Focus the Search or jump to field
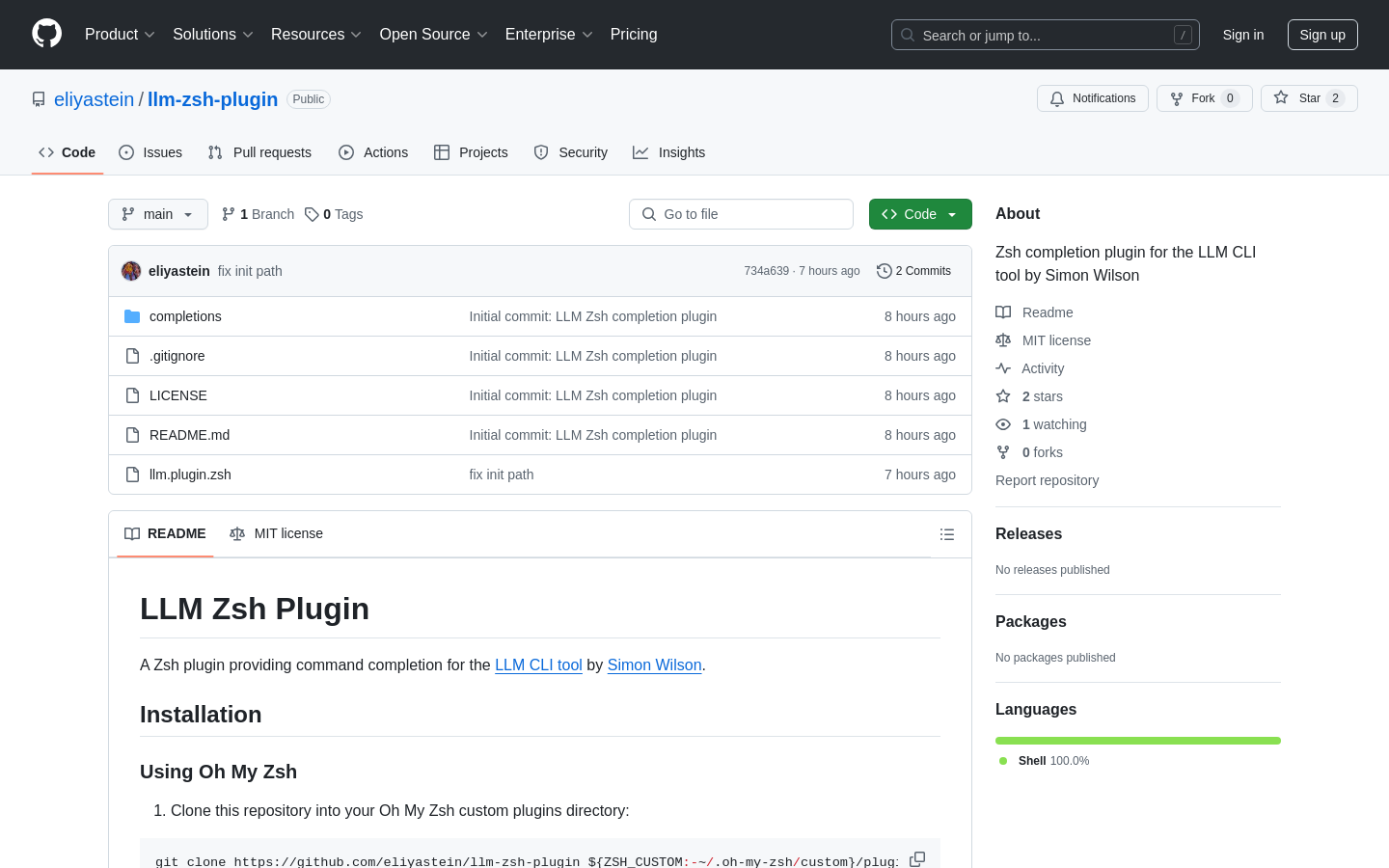Viewport: 1389px width, 868px height. [x=1046, y=35]
